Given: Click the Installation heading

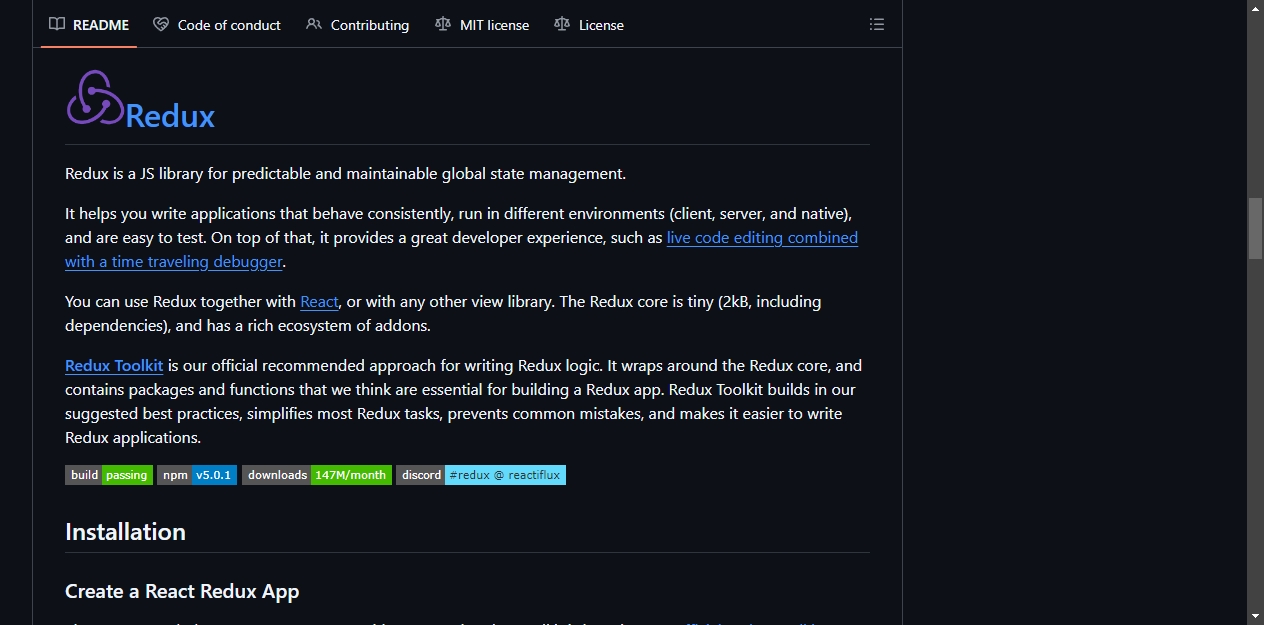Looking at the screenshot, I should pos(125,531).
